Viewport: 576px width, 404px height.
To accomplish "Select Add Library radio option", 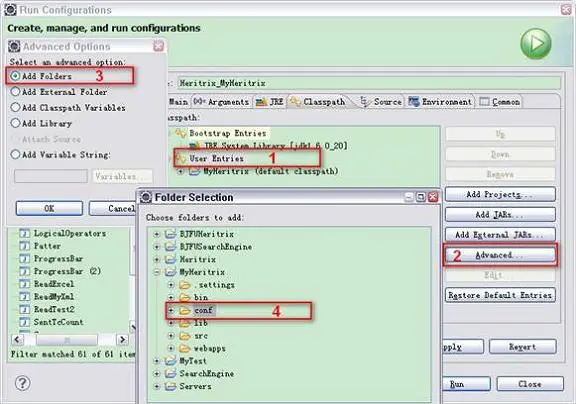I will pos(15,123).
